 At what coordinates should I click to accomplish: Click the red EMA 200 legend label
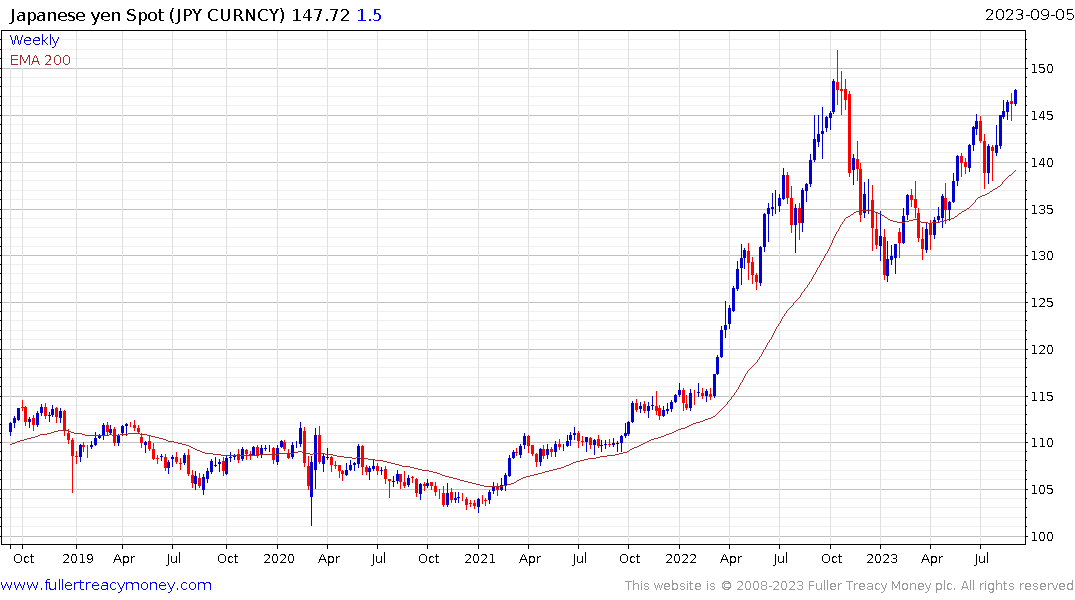pos(40,60)
